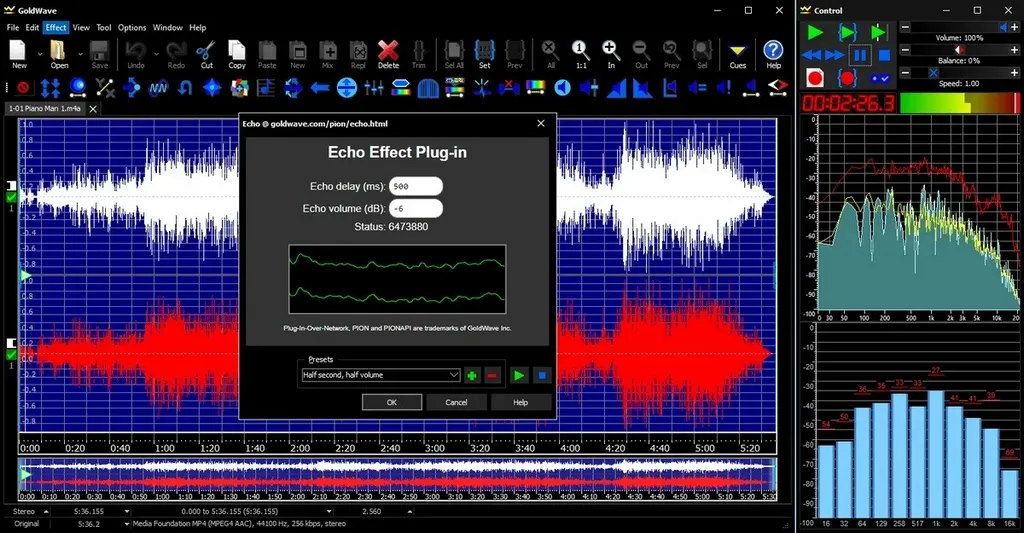Preview echo with the green play button
Viewport: 1024px width, 533px height.
coord(519,375)
